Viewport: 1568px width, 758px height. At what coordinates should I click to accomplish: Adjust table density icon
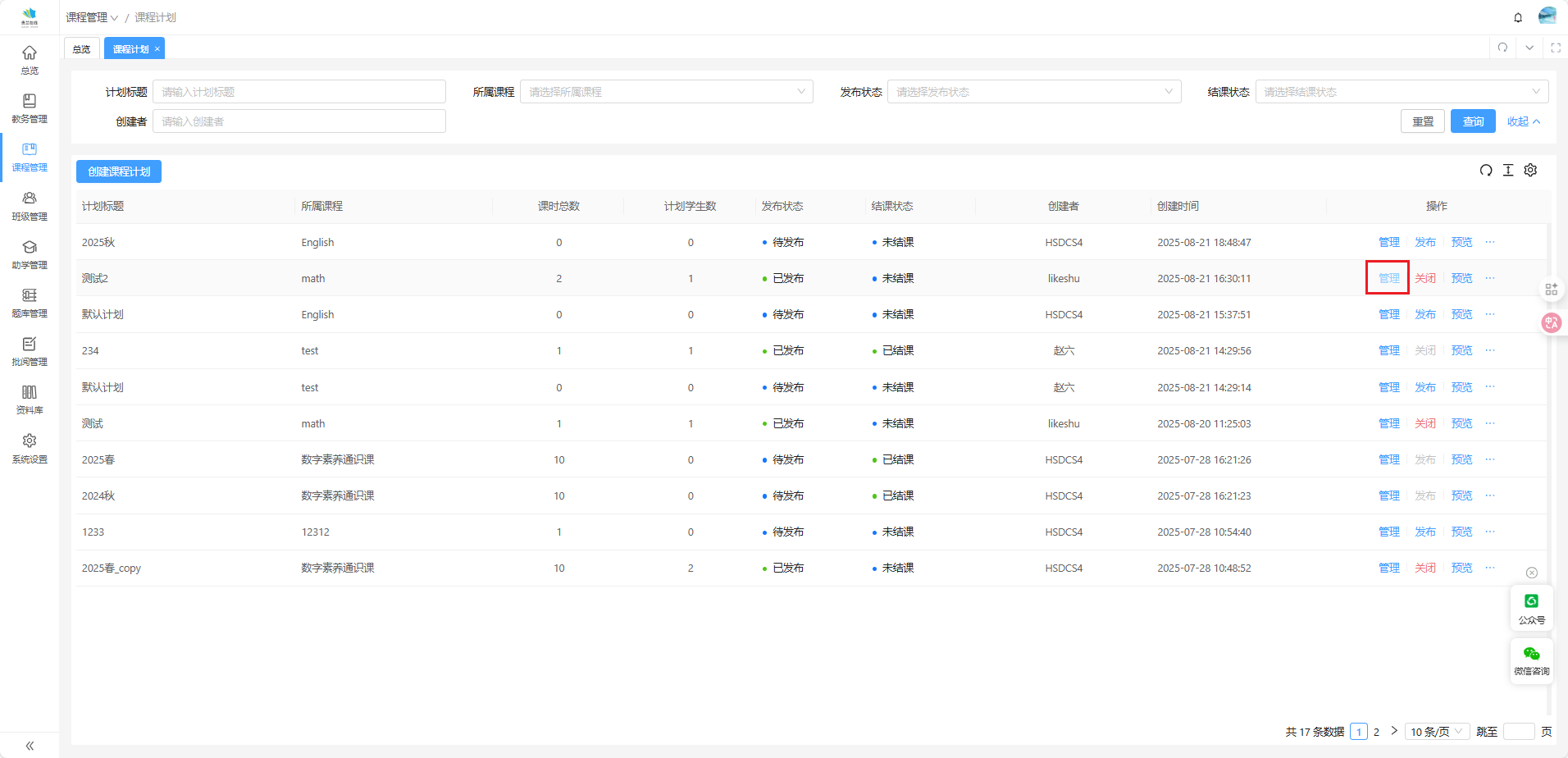tap(1508, 171)
